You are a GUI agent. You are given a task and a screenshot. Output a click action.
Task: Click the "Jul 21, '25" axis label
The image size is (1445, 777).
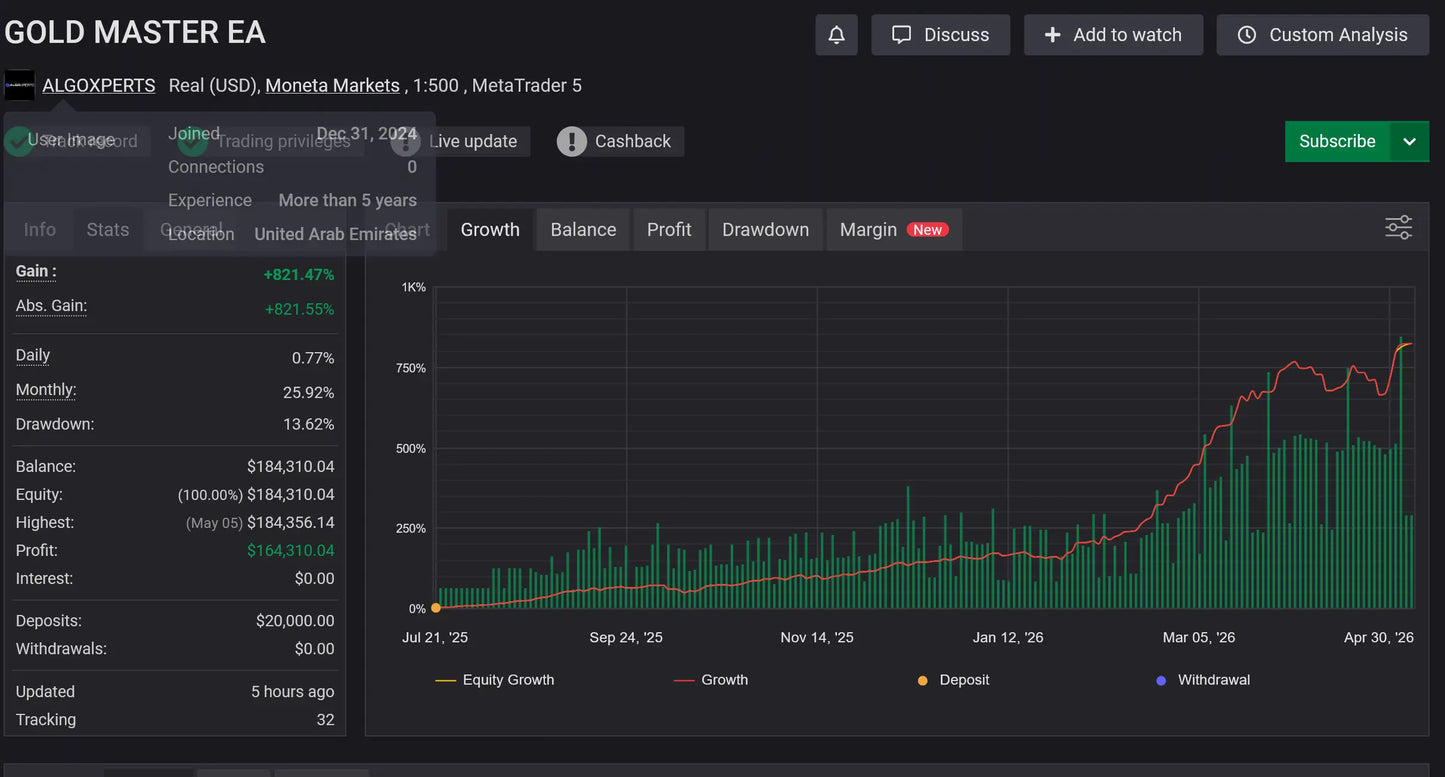click(x=435, y=637)
